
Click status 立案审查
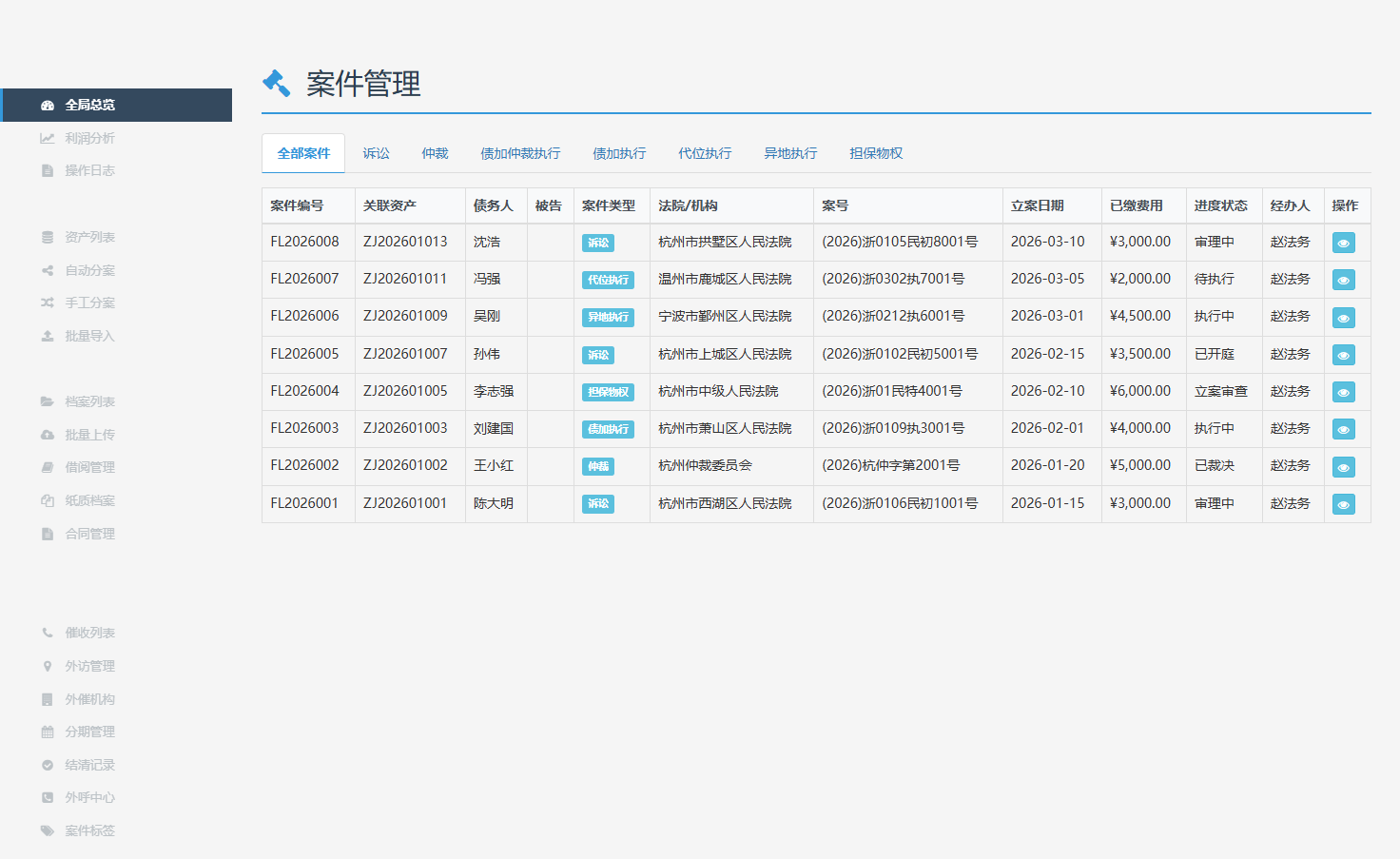(1221, 391)
